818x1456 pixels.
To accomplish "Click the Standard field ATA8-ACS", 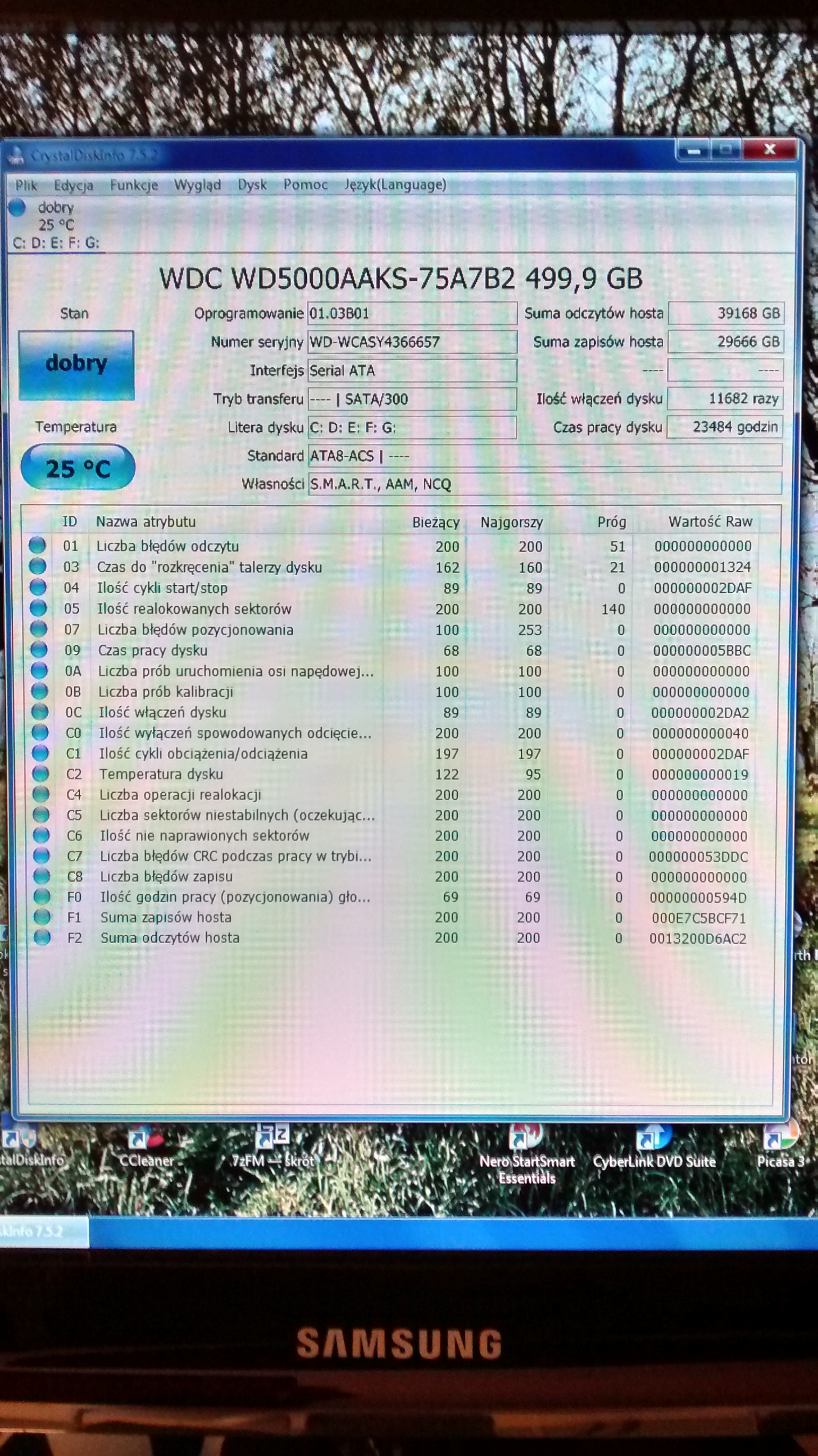I will coord(545,455).
